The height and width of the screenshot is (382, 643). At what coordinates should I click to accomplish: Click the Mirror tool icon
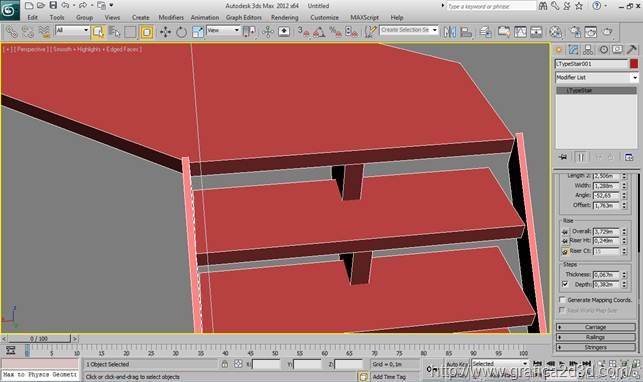click(x=450, y=32)
